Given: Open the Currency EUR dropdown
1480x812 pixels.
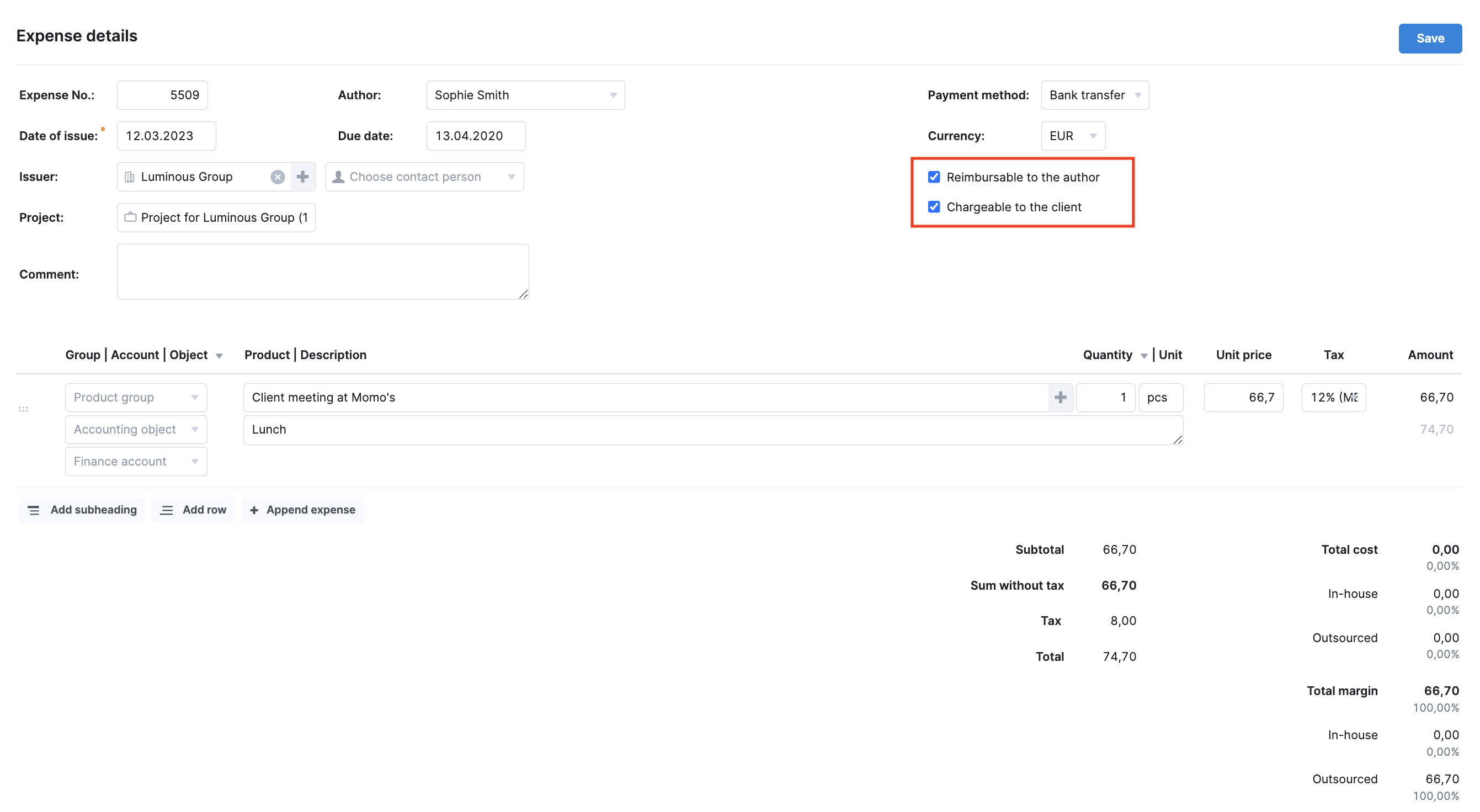Looking at the screenshot, I should point(1073,136).
